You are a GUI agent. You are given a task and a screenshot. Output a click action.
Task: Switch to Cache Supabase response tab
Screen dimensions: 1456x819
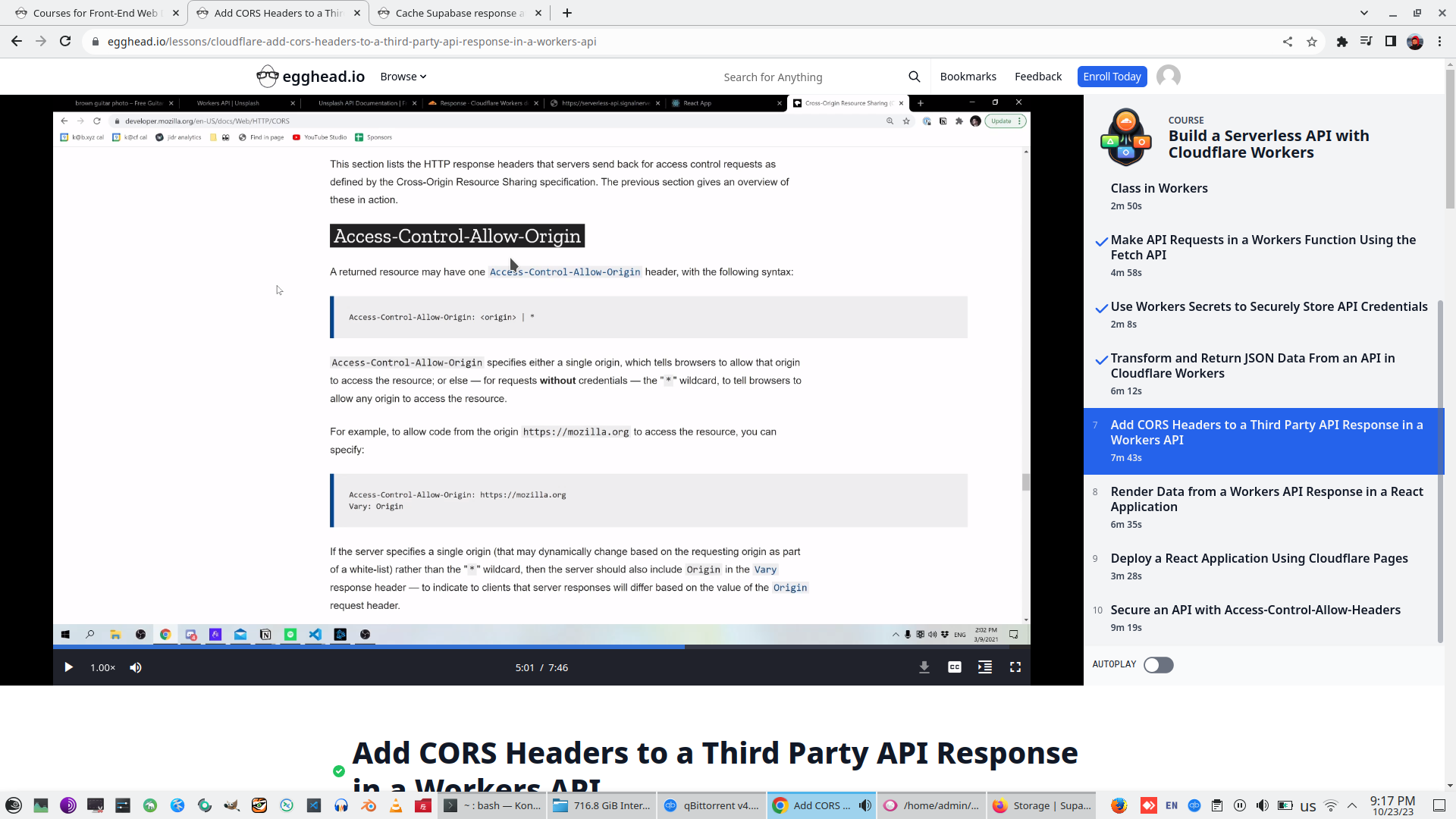456,13
